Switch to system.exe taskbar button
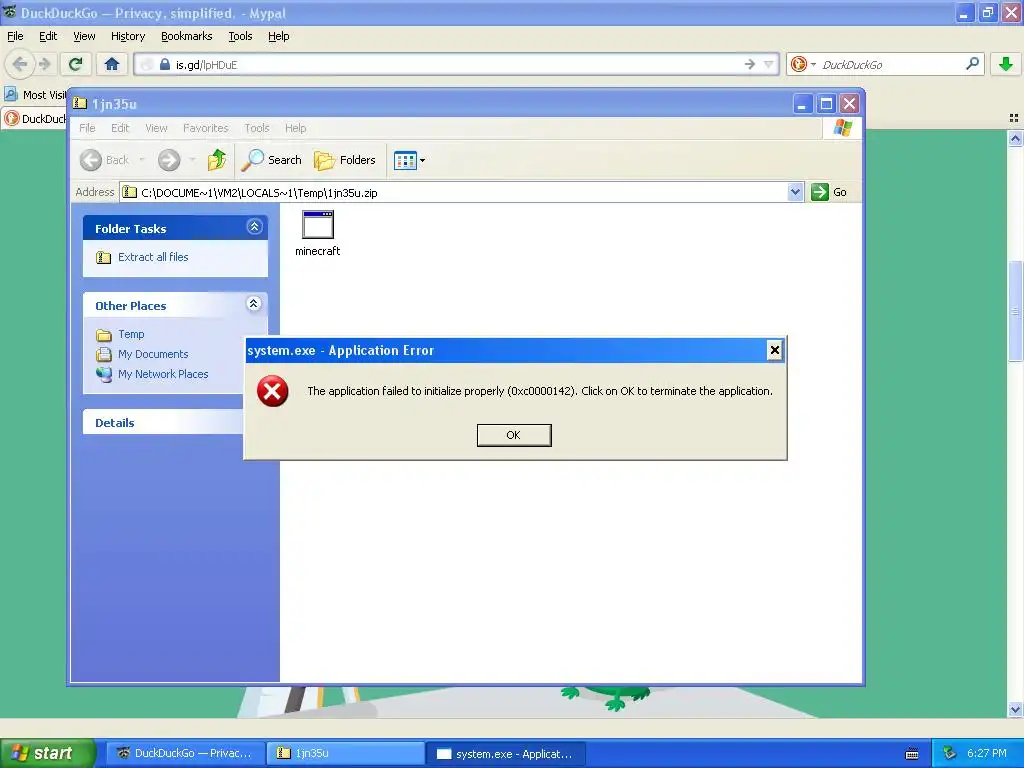Viewport: 1024px width, 768px height. (x=506, y=753)
